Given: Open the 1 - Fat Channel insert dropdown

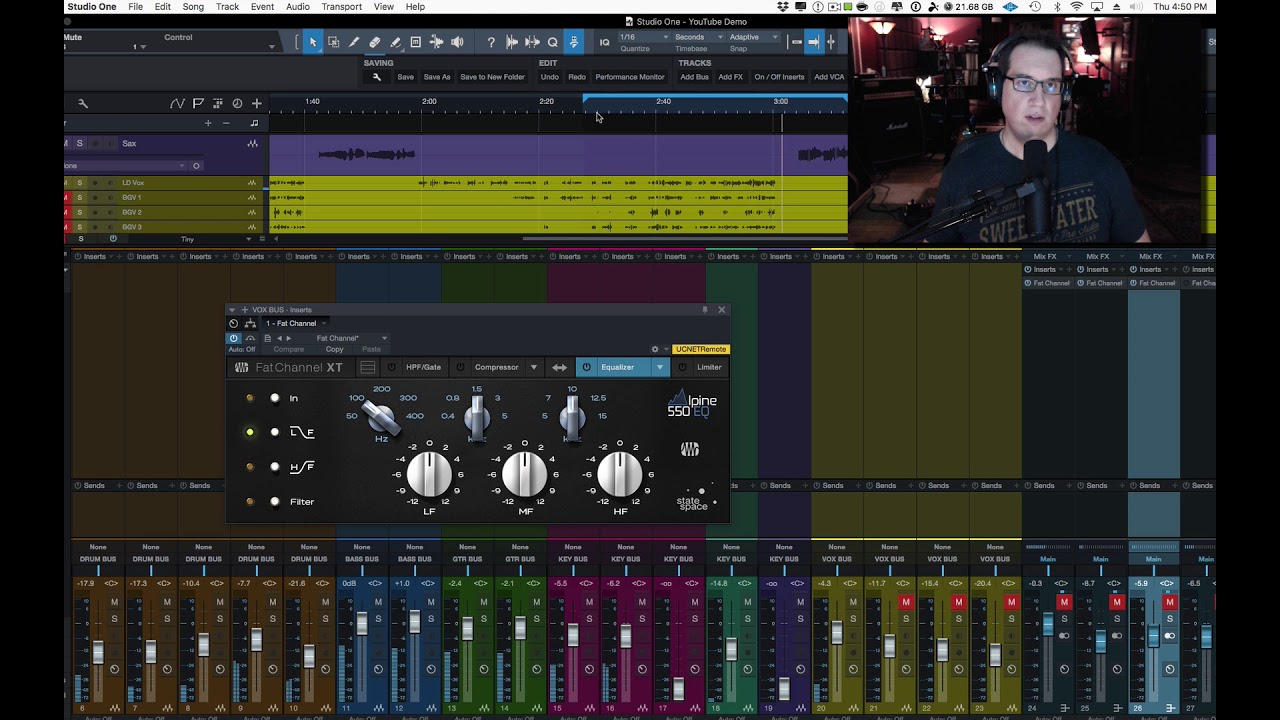Looking at the screenshot, I should click(x=296, y=323).
